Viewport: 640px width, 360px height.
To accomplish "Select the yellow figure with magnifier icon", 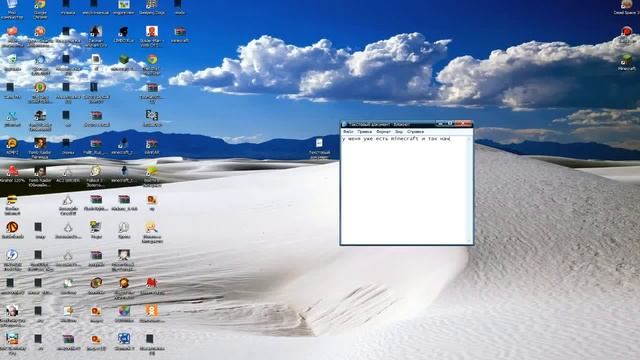I will click(x=152, y=227).
